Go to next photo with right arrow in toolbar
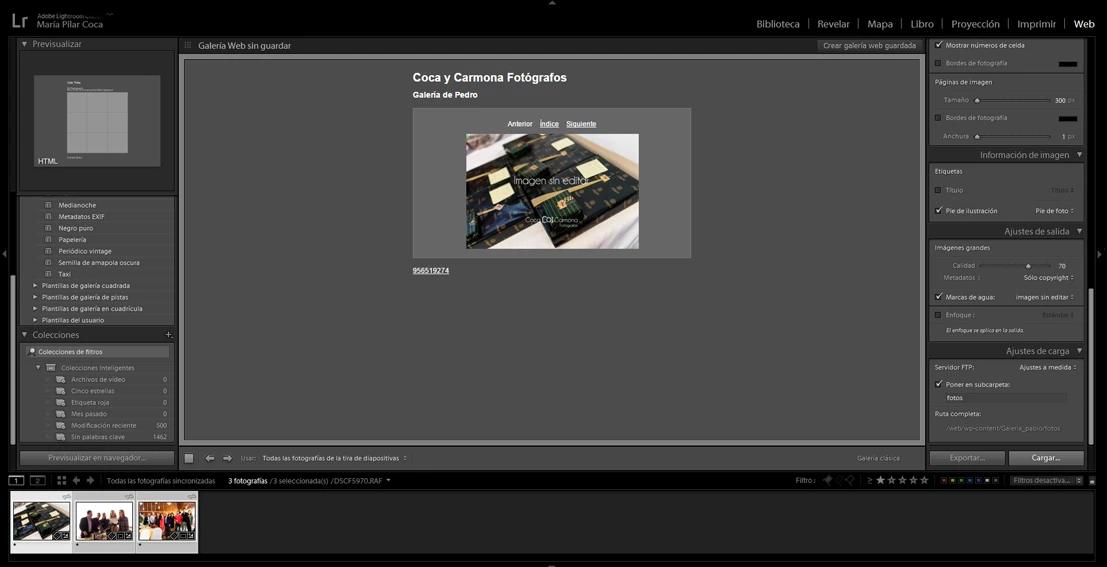This screenshot has width=1107, height=567. point(227,458)
